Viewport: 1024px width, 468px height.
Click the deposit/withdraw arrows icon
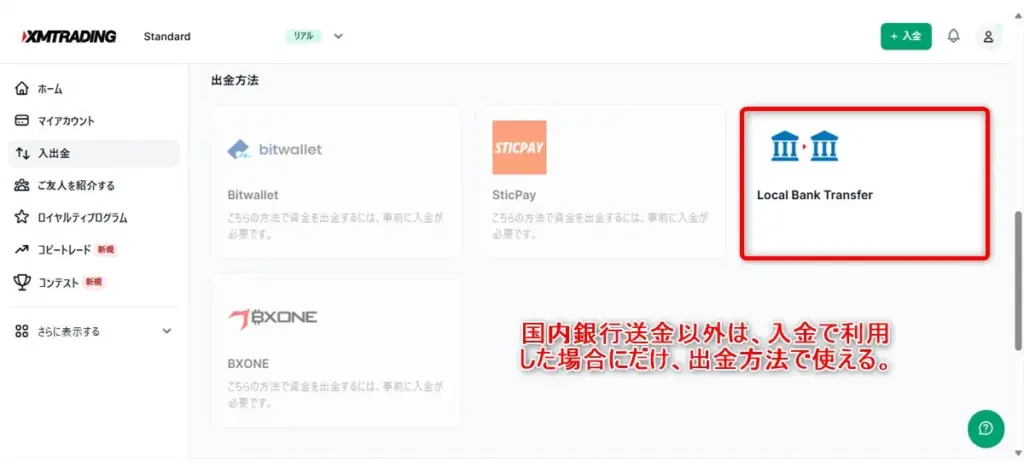[22, 153]
